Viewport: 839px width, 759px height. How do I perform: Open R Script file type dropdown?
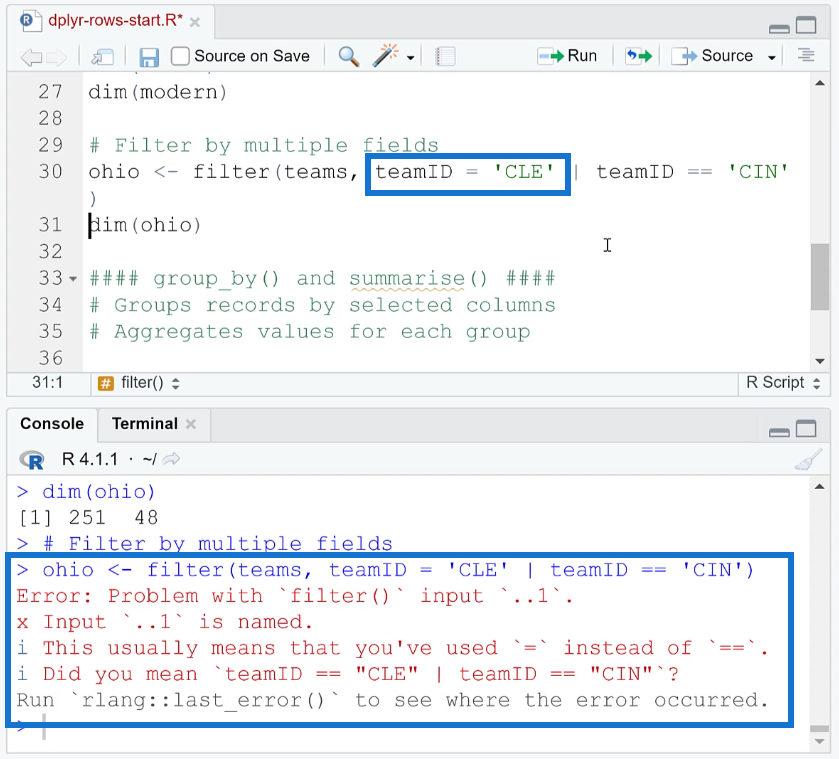coord(783,383)
